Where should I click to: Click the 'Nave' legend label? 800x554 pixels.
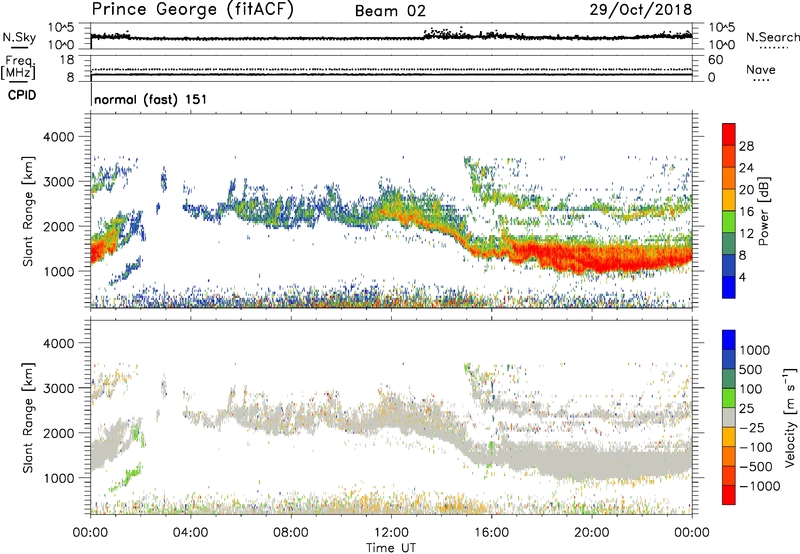[x=760, y=69]
